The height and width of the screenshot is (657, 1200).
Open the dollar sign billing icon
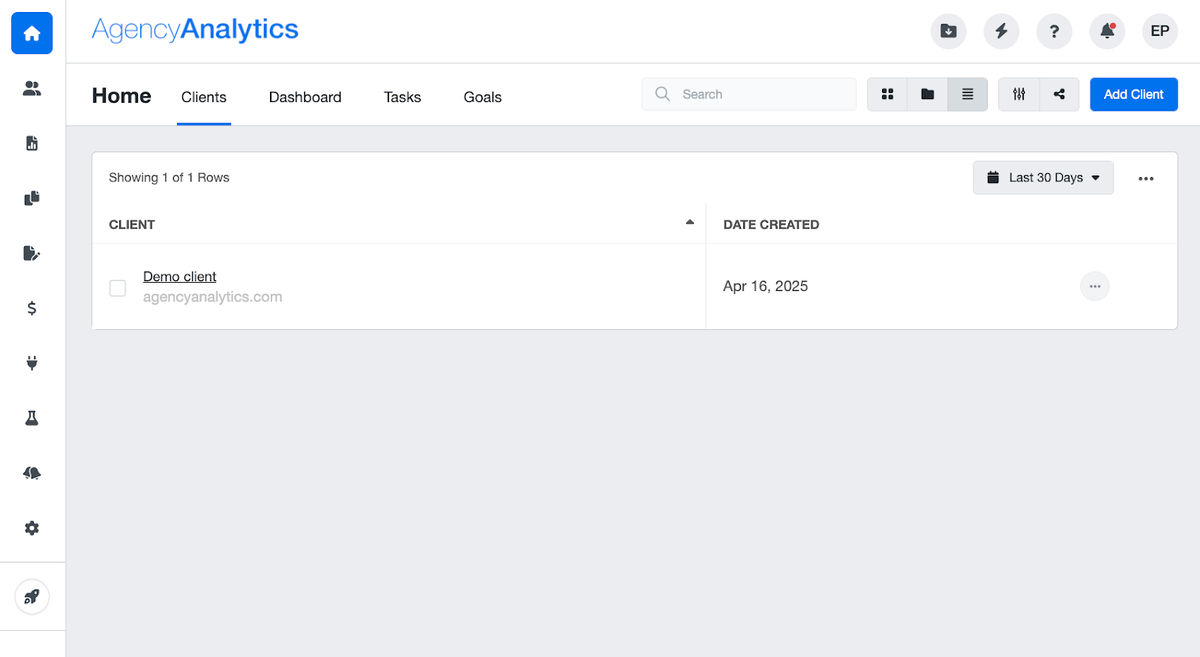pyautogui.click(x=32, y=309)
